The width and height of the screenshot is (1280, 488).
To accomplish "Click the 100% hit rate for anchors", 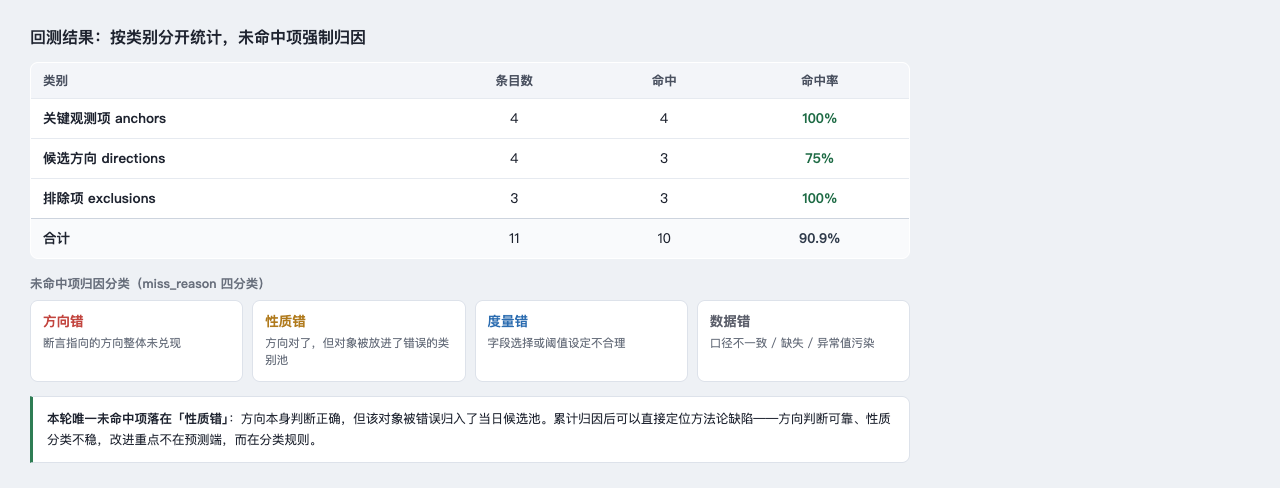I will [819, 118].
